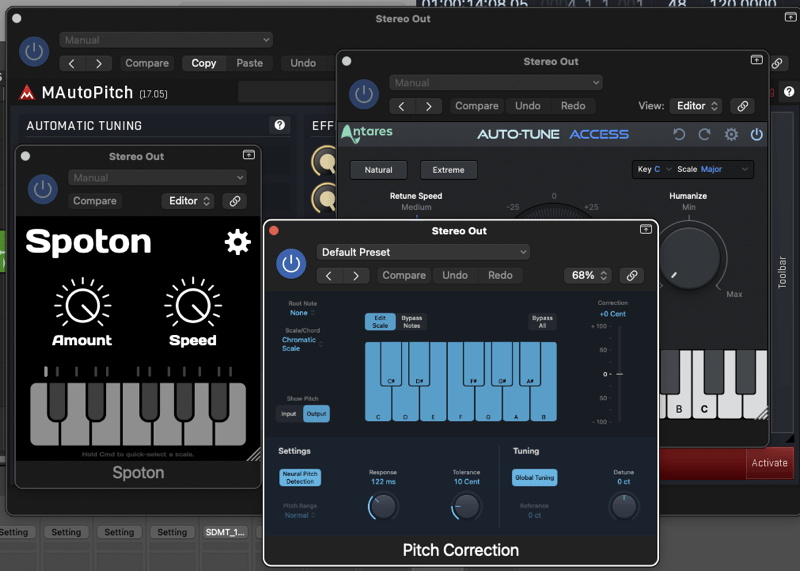Adjust Auto-Tune Humanize knob

click(x=689, y=258)
